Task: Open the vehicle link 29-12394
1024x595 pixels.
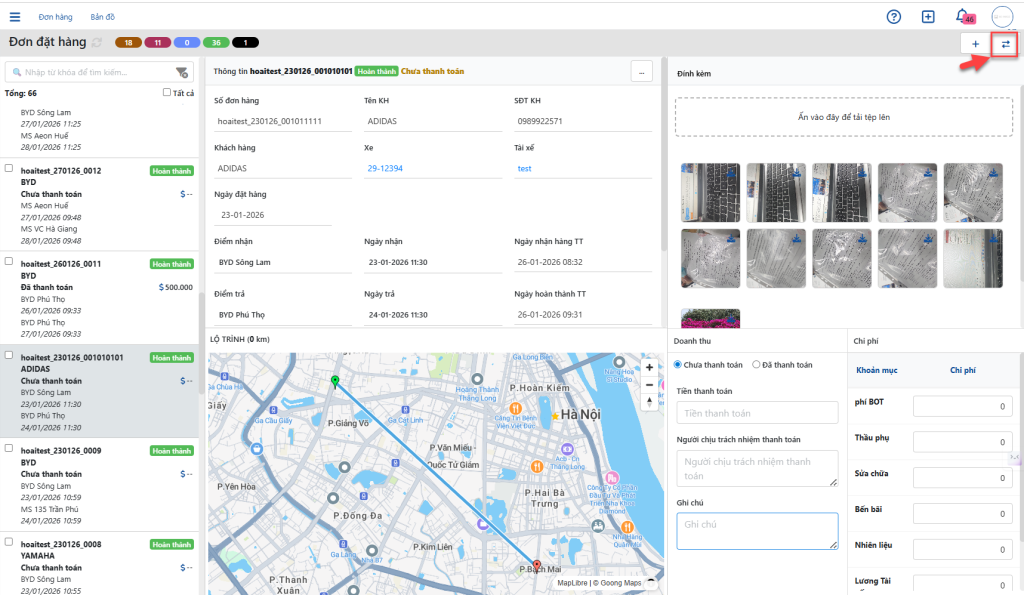Action: click(x=384, y=168)
